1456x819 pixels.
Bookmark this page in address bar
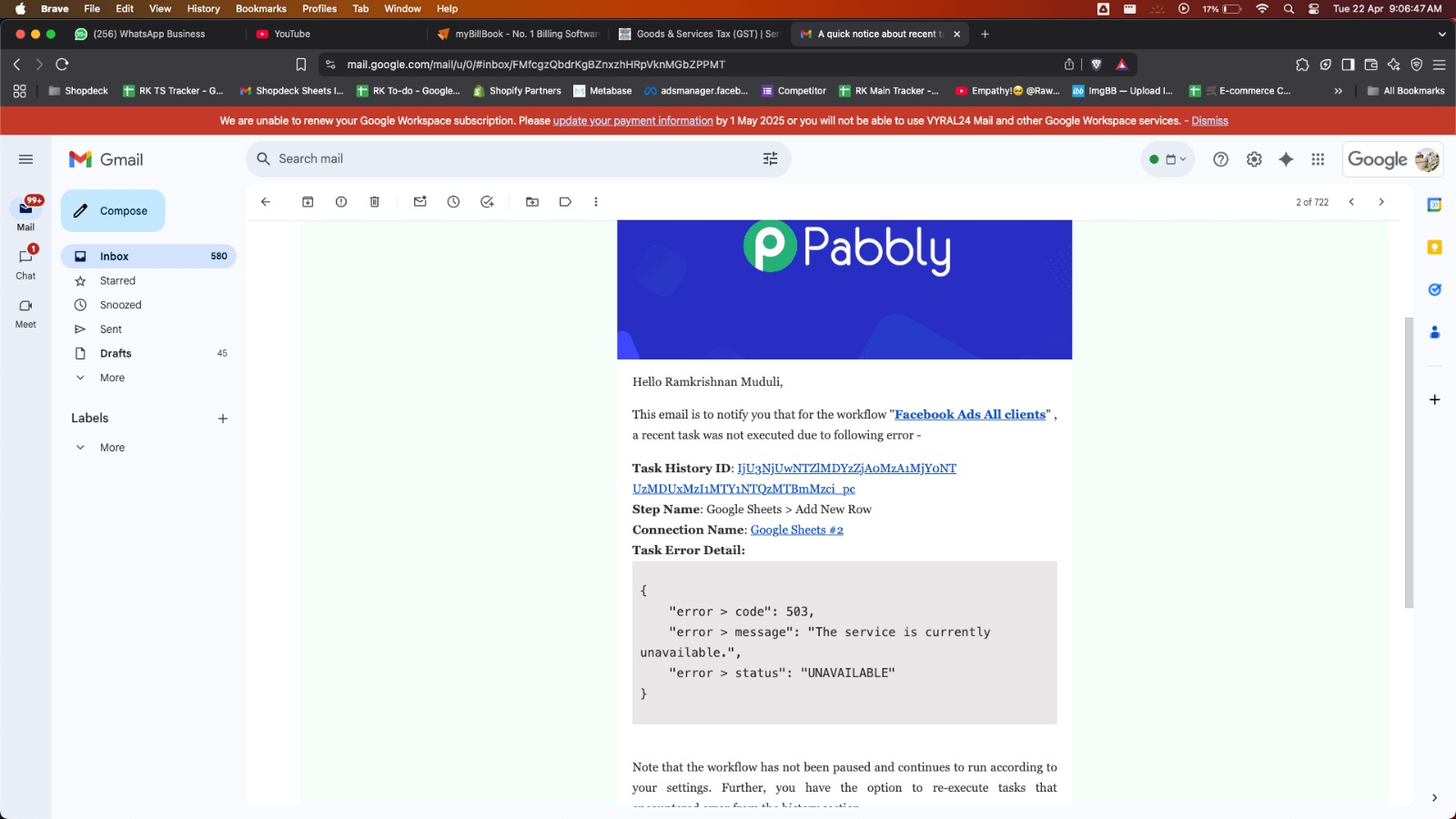tap(301, 65)
